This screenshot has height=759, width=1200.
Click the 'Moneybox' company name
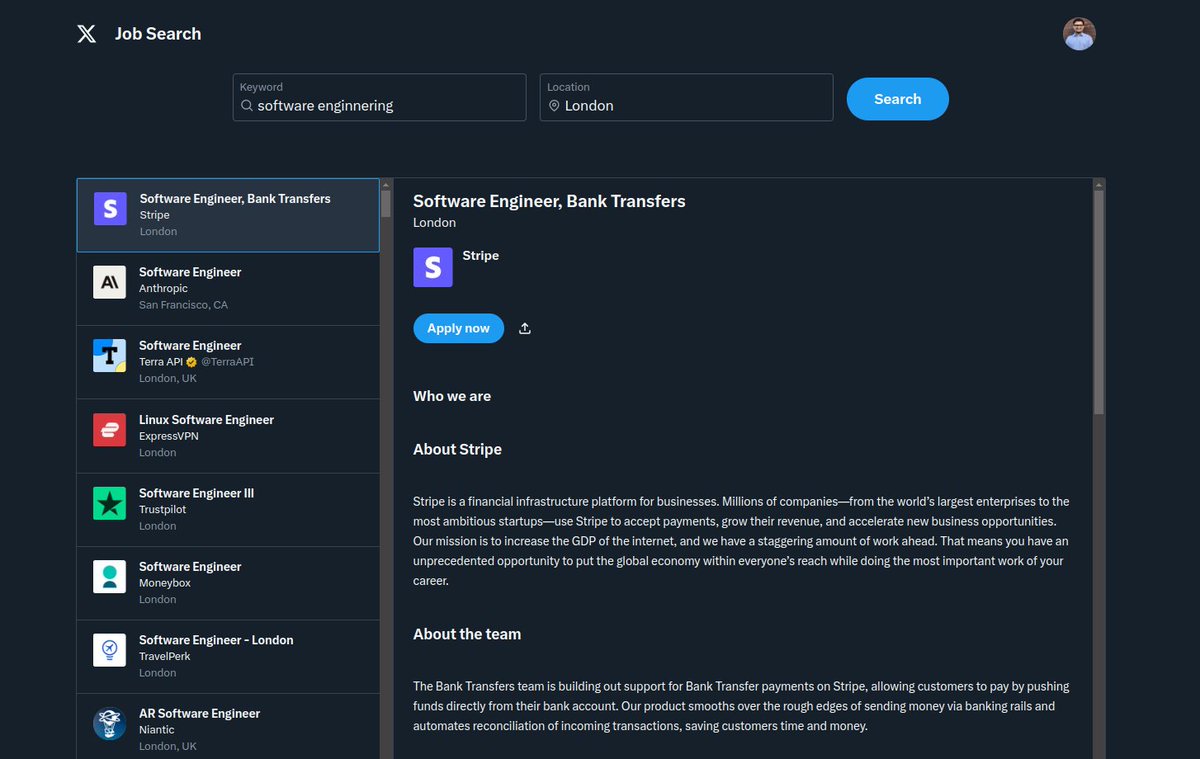point(165,583)
